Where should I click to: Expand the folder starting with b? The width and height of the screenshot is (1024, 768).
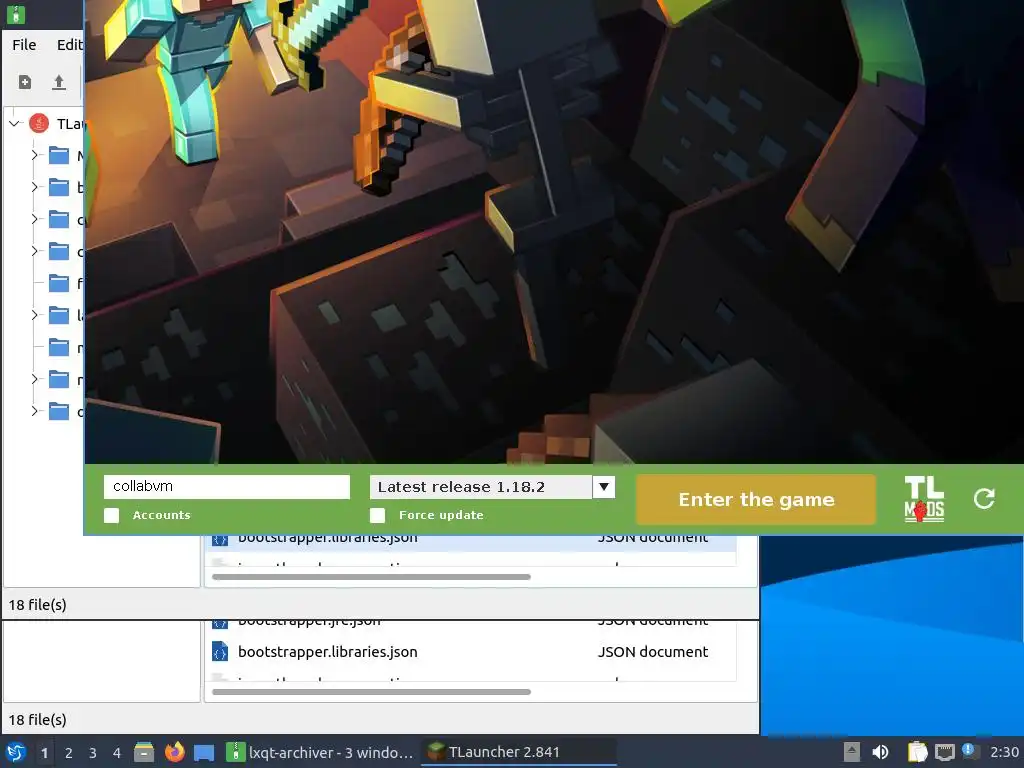pyautogui.click(x=35, y=187)
